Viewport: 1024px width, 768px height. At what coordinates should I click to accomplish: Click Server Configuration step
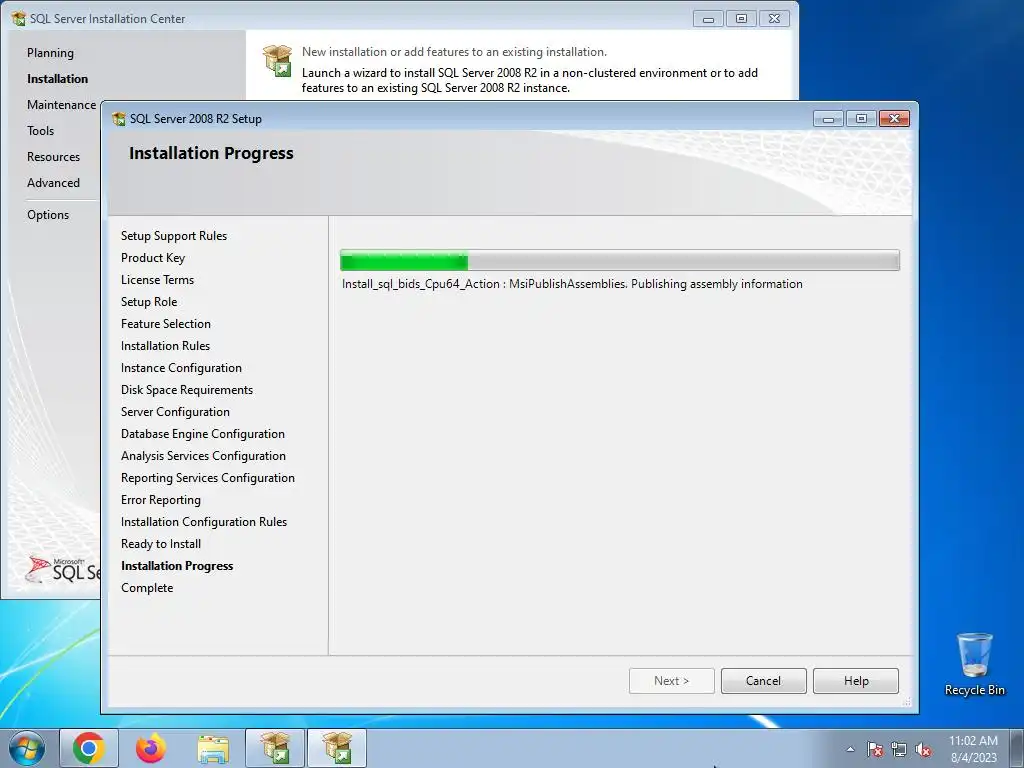[x=175, y=412]
